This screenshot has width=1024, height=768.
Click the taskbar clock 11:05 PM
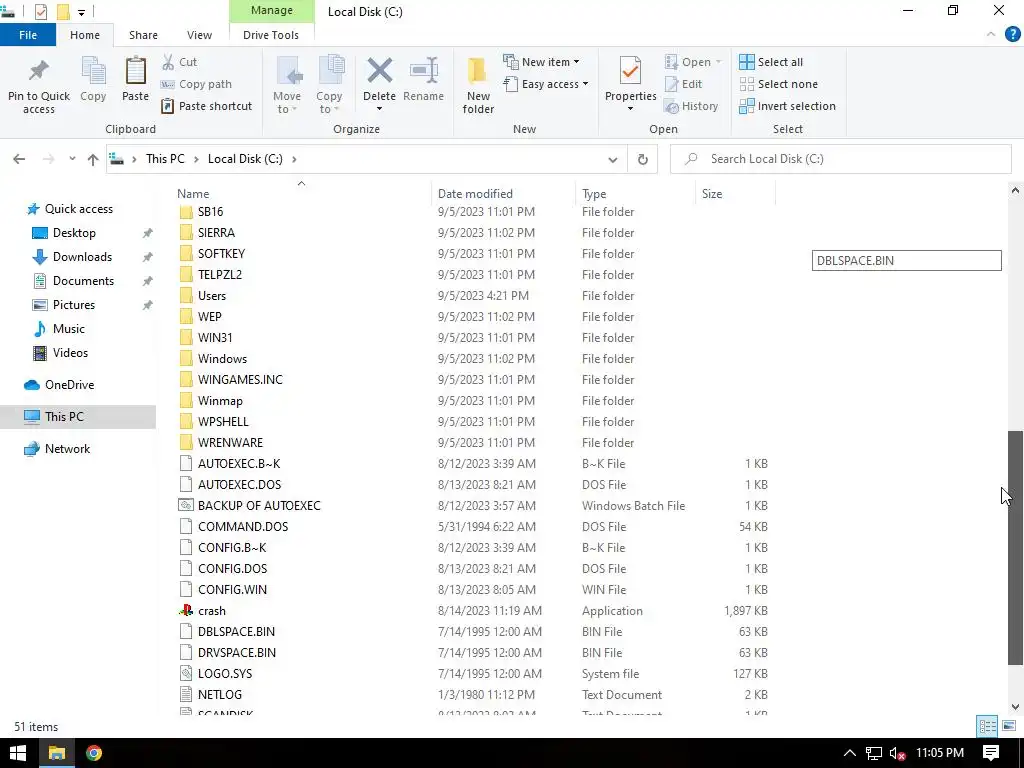(940, 753)
